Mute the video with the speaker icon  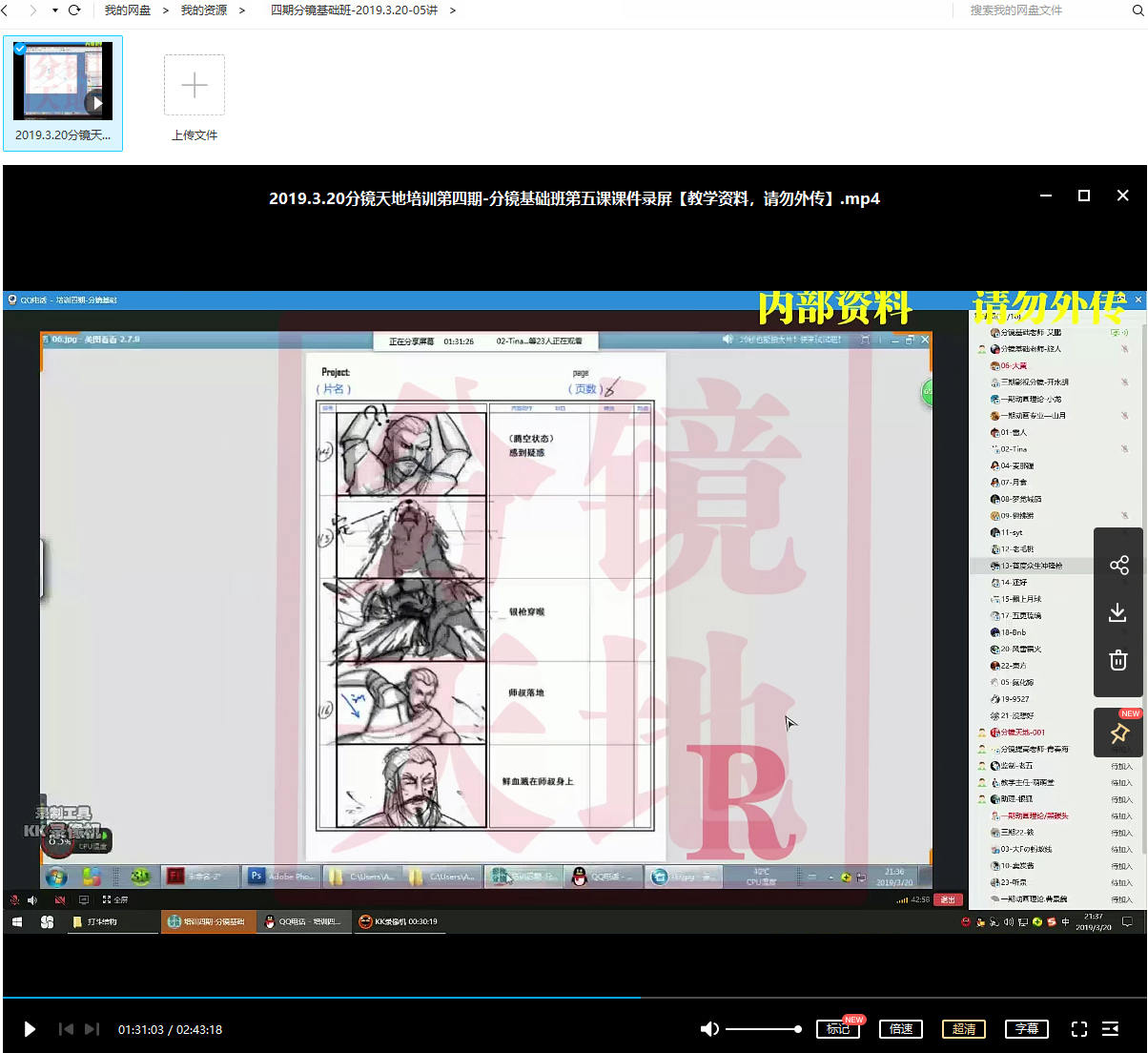tap(709, 1029)
